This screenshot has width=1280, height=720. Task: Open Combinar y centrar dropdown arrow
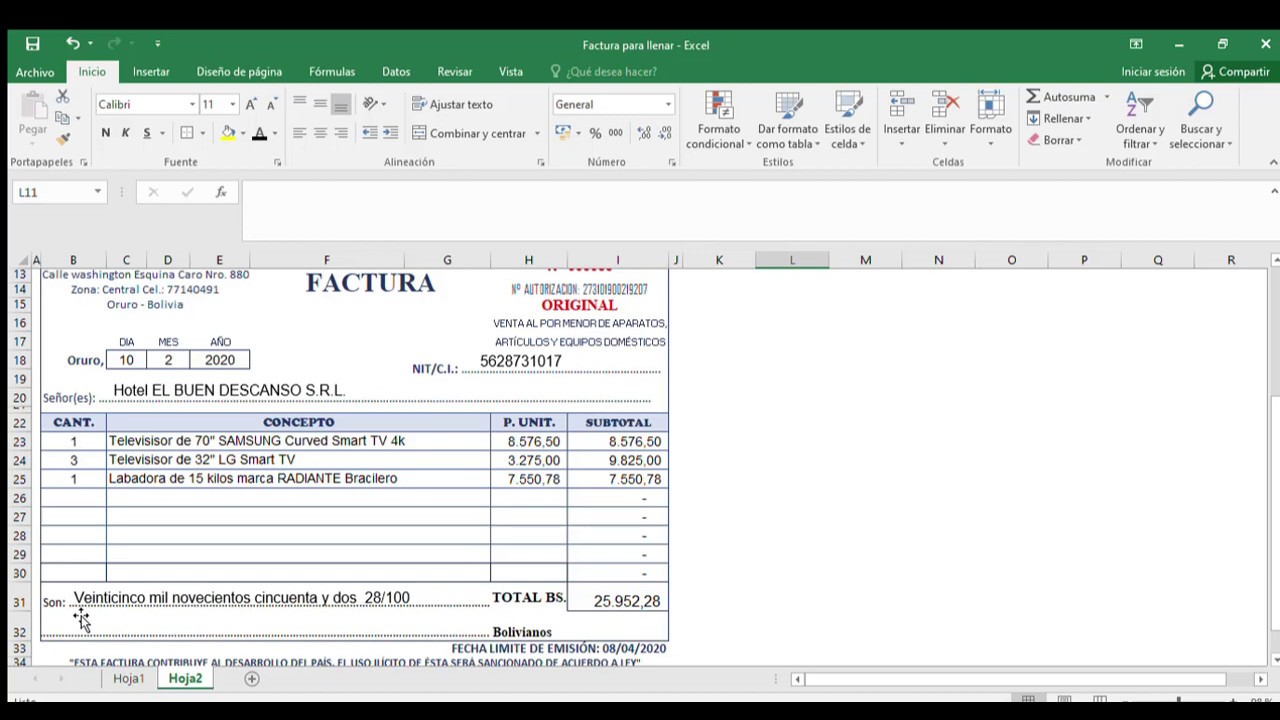(537, 133)
